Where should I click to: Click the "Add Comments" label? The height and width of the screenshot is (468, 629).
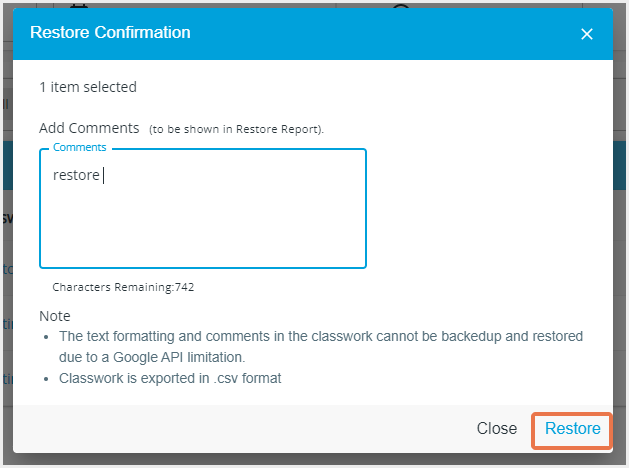pos(89,128)
